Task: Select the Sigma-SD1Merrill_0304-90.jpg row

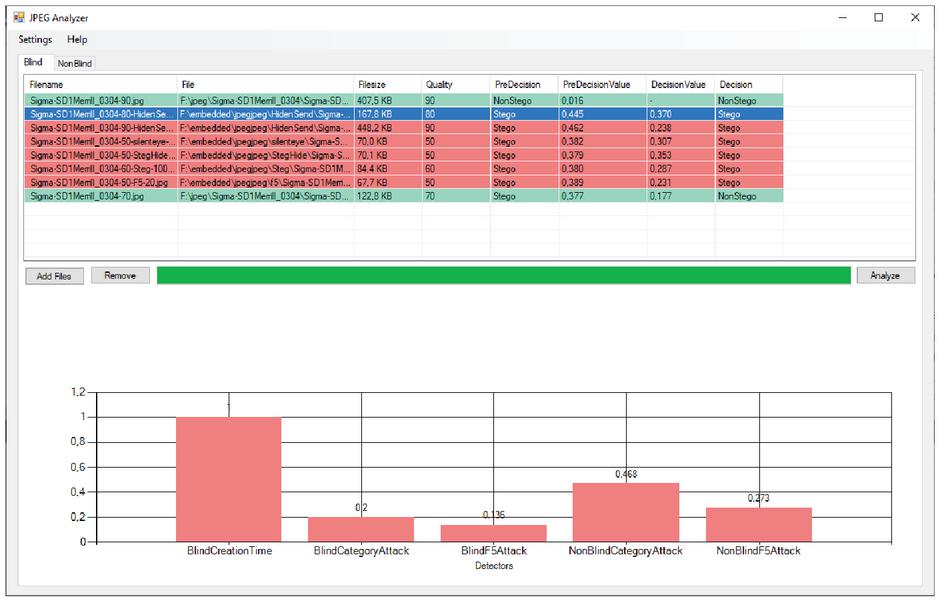Action: [100, 101]
